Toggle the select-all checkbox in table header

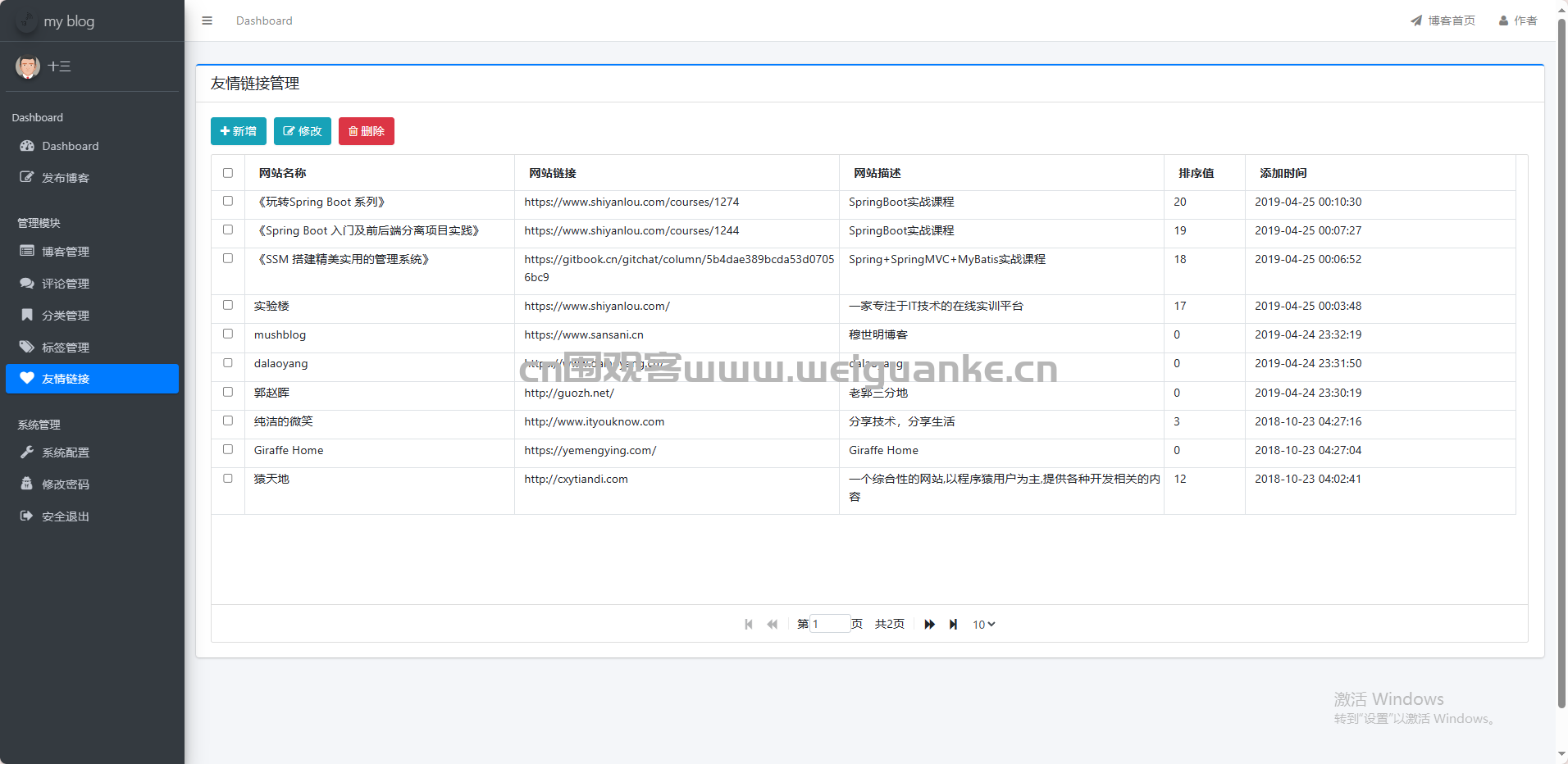[228, 173]
